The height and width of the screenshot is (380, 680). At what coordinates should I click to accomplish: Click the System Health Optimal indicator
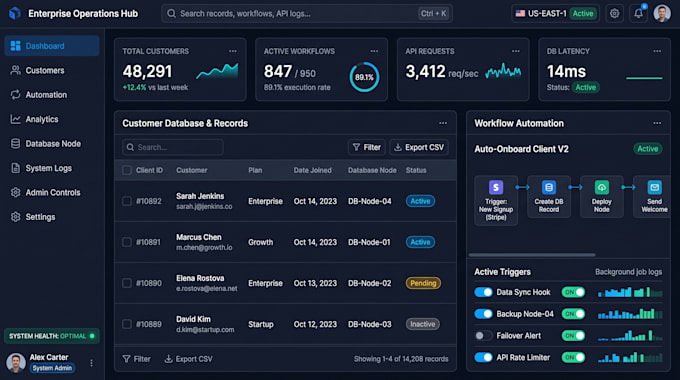(x=52, y=336)
